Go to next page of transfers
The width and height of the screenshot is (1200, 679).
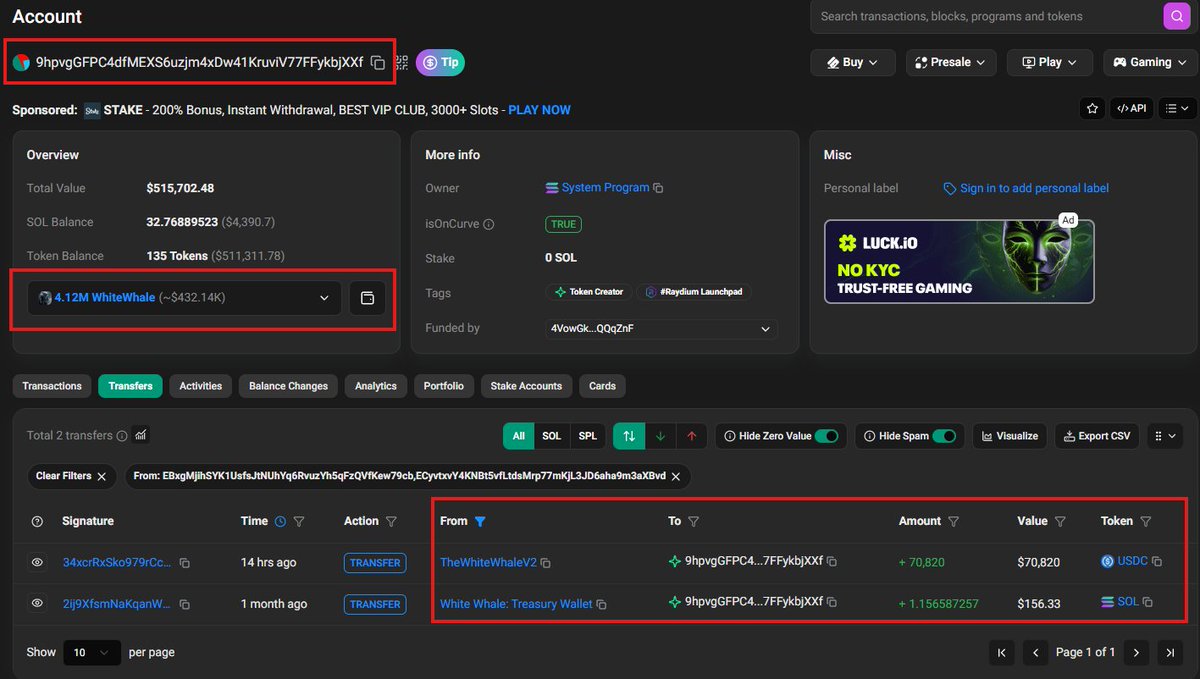1136,652
